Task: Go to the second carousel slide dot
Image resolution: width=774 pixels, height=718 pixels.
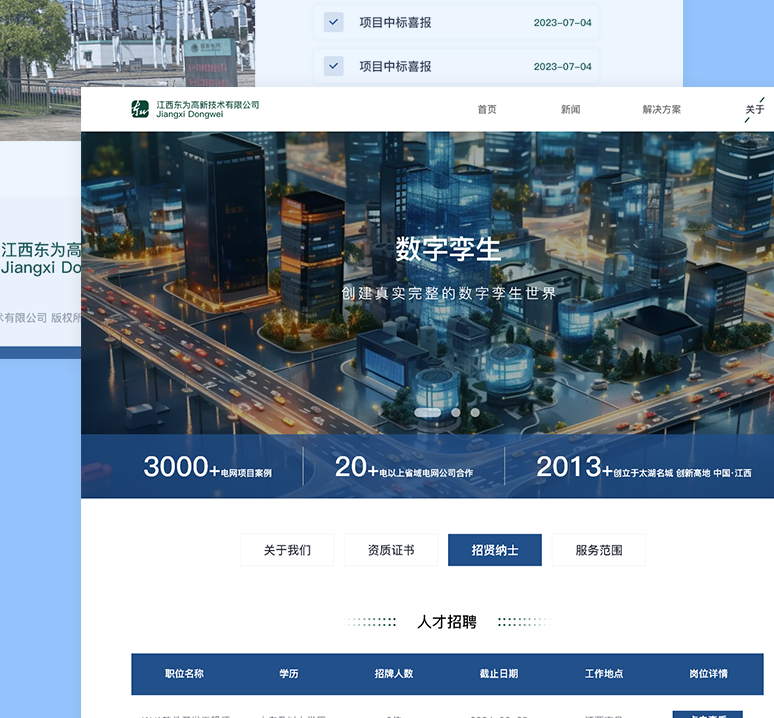Action: point(456,412)
